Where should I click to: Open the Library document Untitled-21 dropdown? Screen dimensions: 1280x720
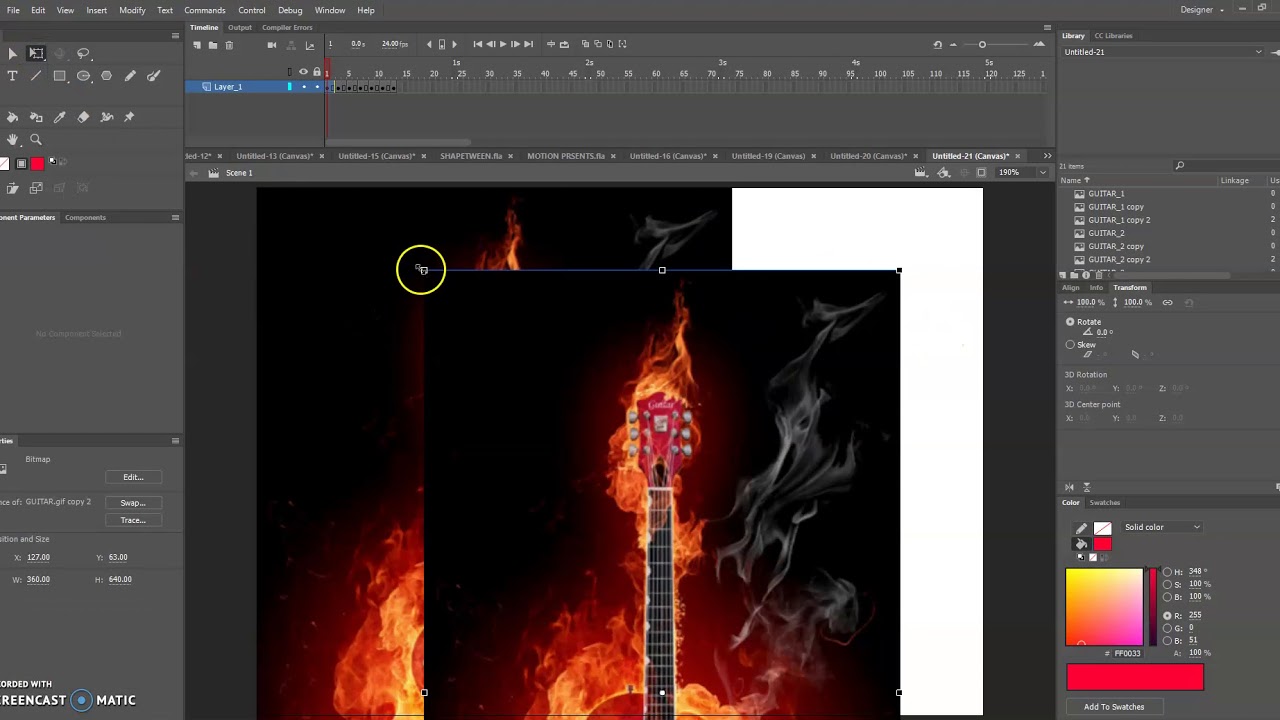click(1162, 52)
